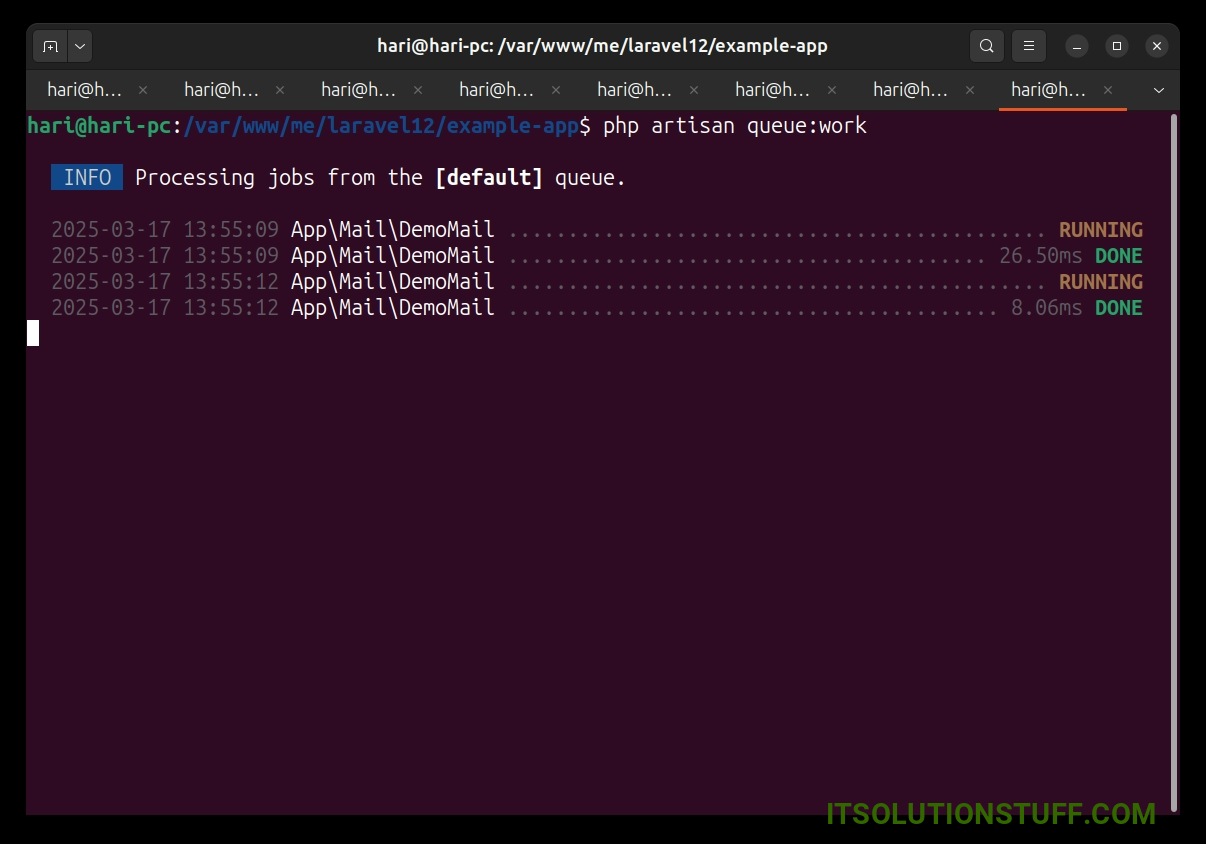Switch to the fourth terminal tab
Viewport: 1206px width, 844px height.
tap(497, 90)
